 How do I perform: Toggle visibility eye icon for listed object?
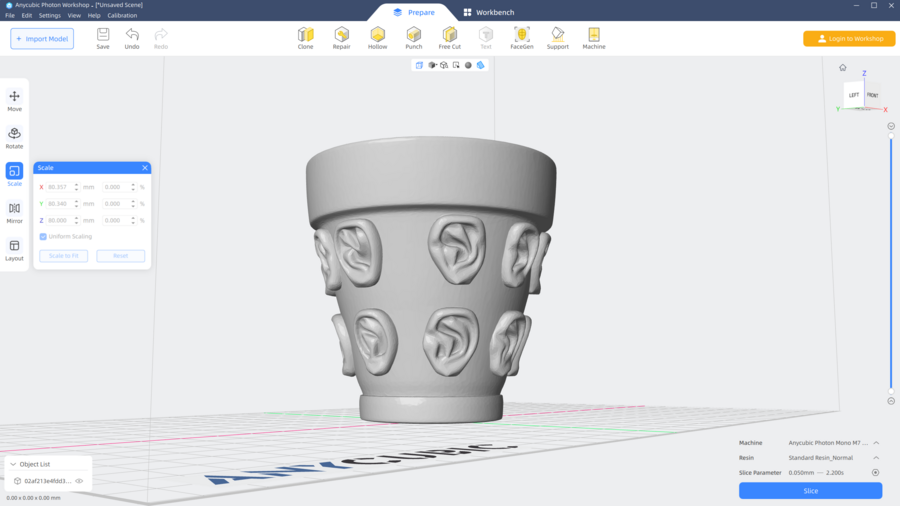click(80, 481)
